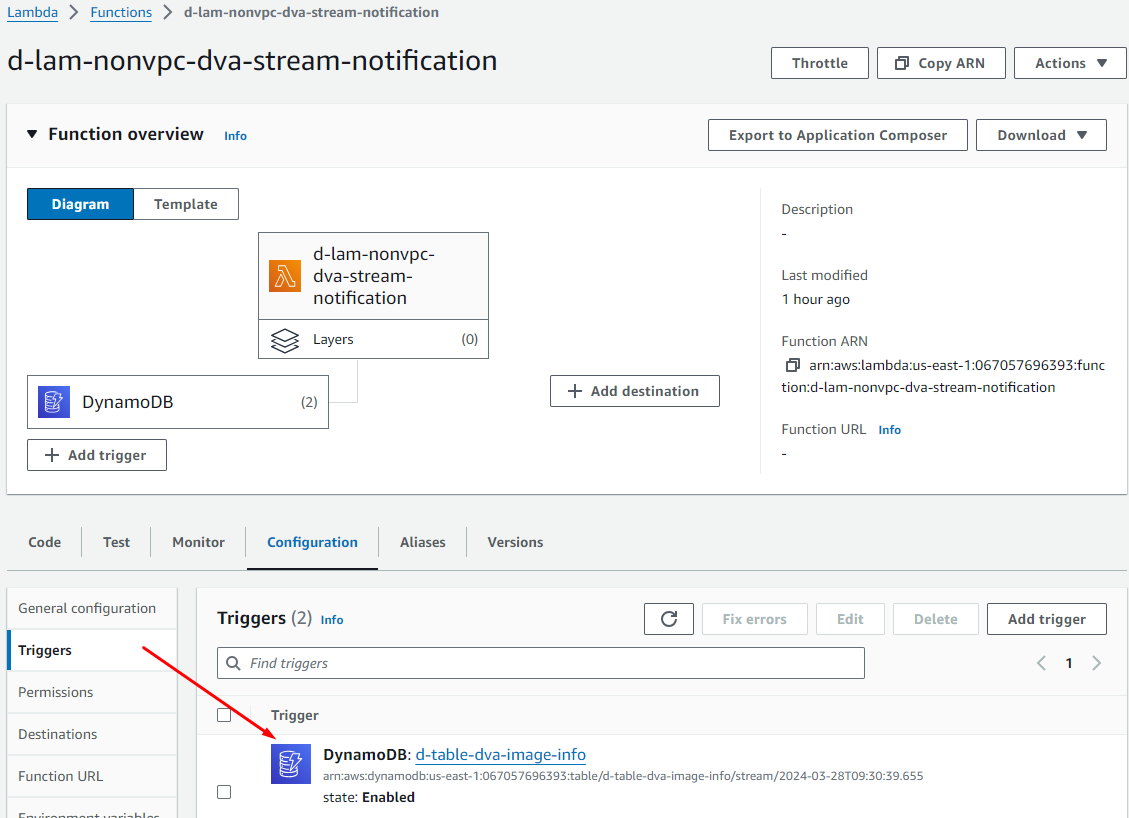The width and height of the screenshot is (1129, 818).
Task: Switch to Template view
Action: click(x=186, y=204)
